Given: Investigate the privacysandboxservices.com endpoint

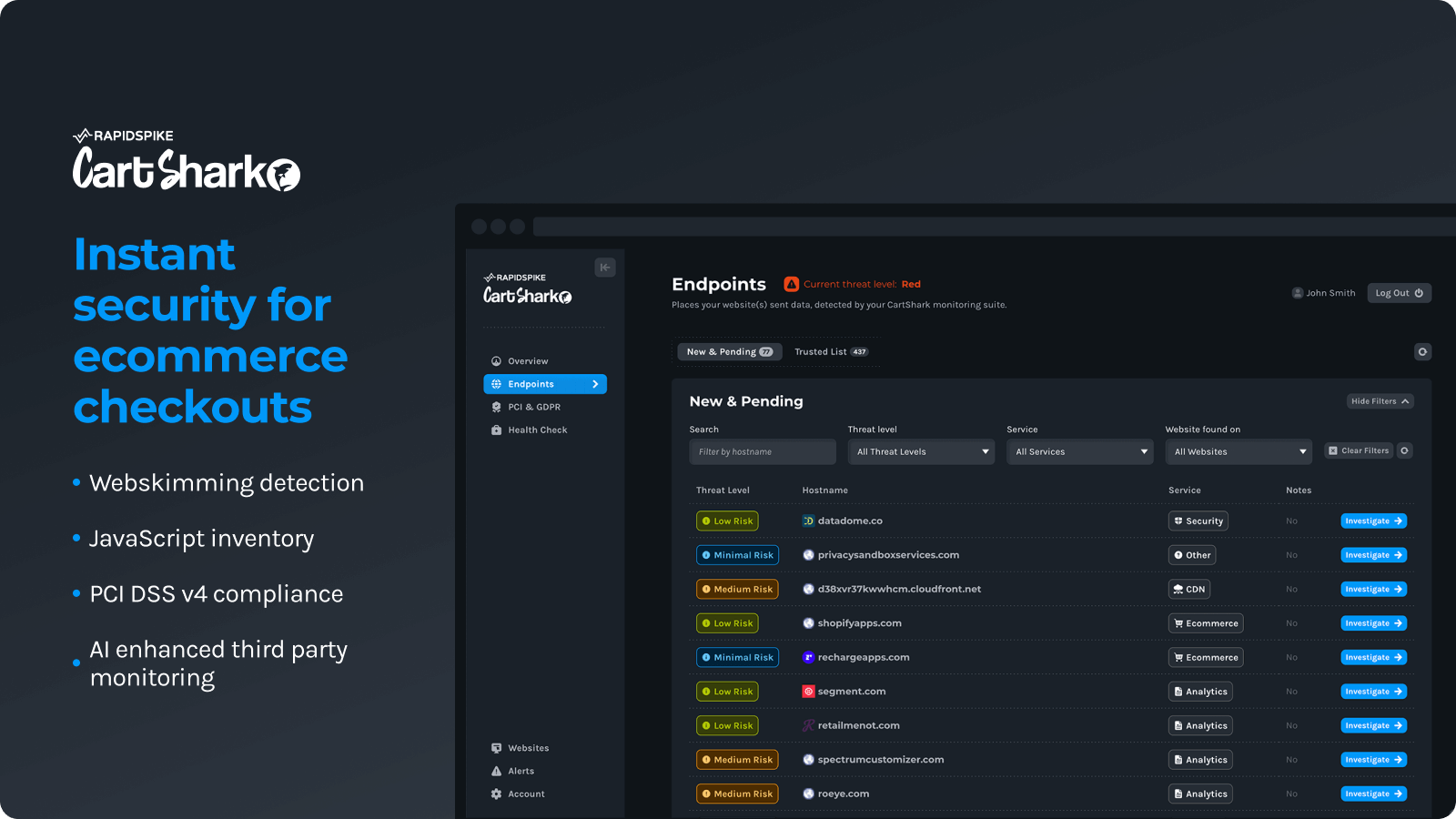Looking at the screenshot, I should [x=1374, y=555].
